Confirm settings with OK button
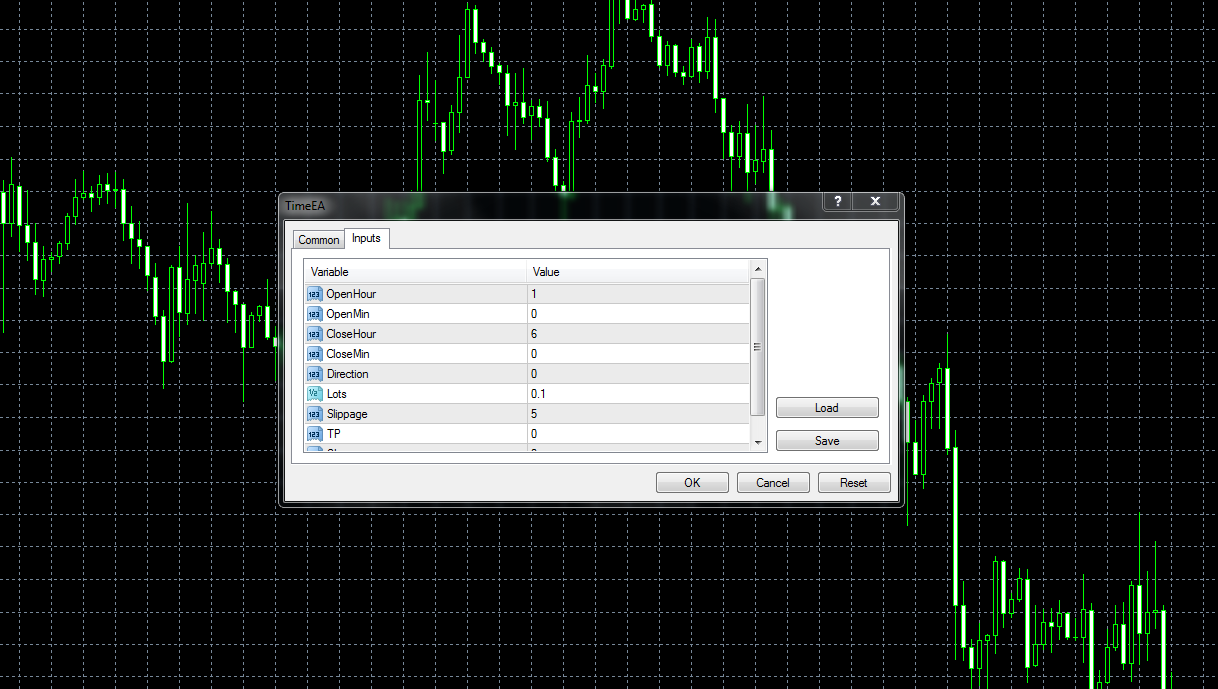The image size is (1218, 689). [x=692, y=483]
